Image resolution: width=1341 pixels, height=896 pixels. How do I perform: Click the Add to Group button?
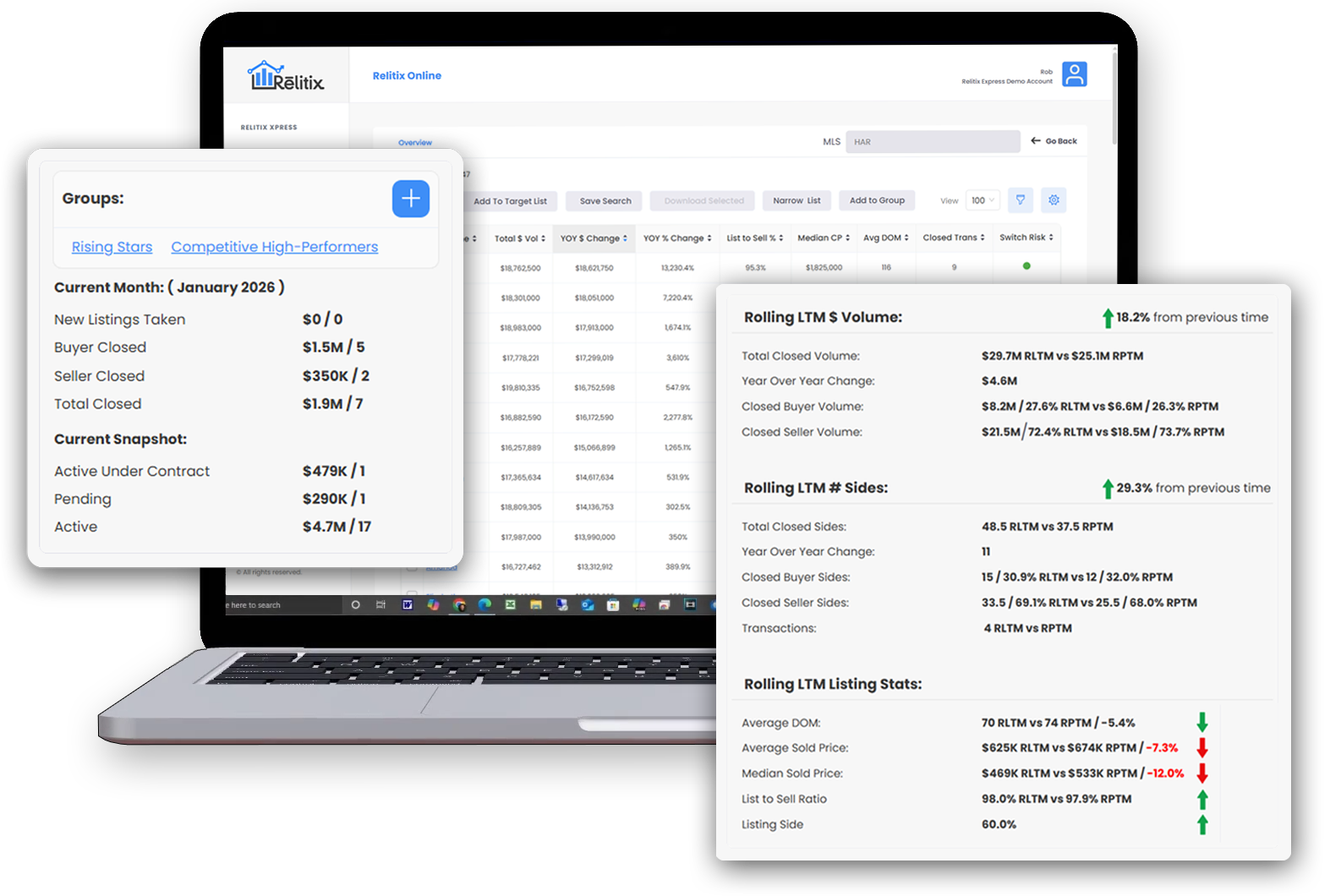pyautogui.click(x=877, y=200)
